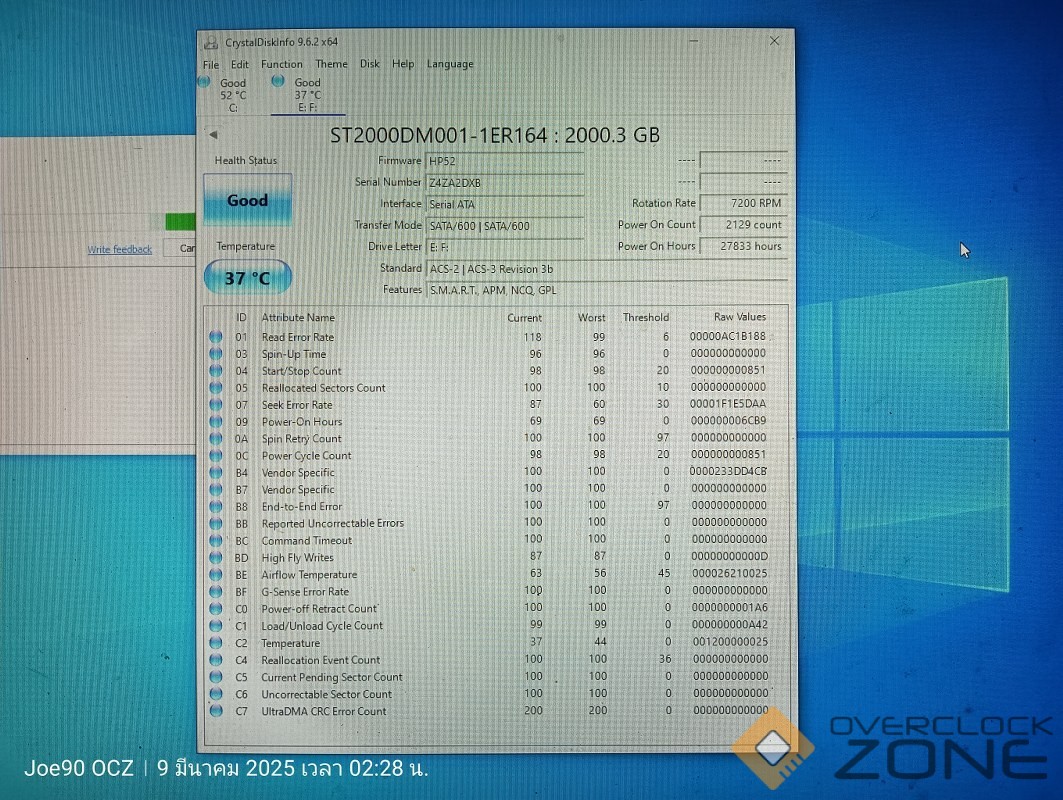The image size is (1063, 800).
Task: Click the status icon for Command Timeout
Action: coord(216,540)
